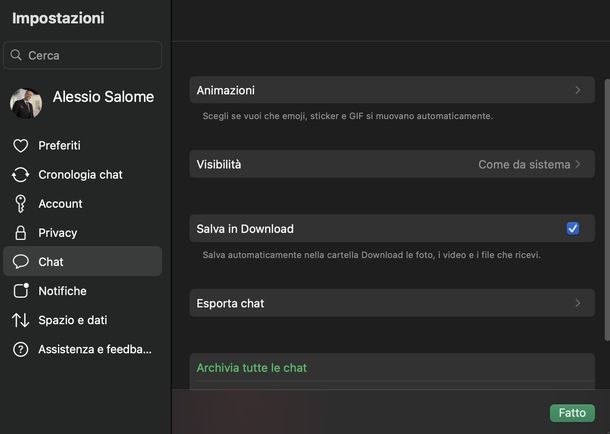Click the key icon beside Account
The width and height of the screenshot is (610, 434).
click(x=21, y=204)
